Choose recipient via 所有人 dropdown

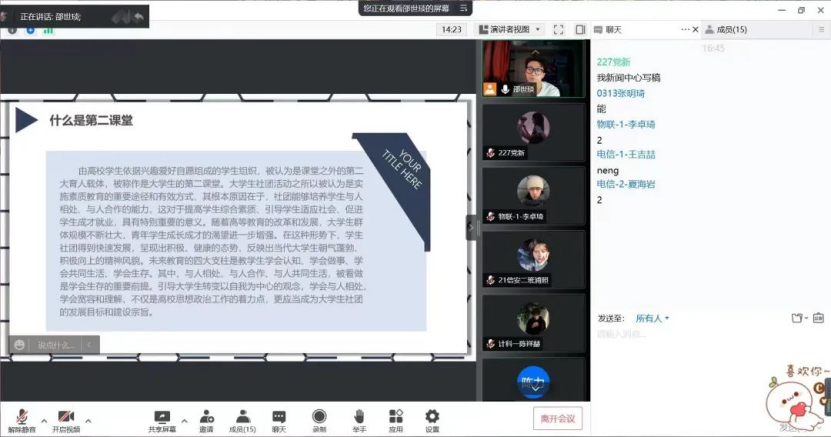click(652, 319)
